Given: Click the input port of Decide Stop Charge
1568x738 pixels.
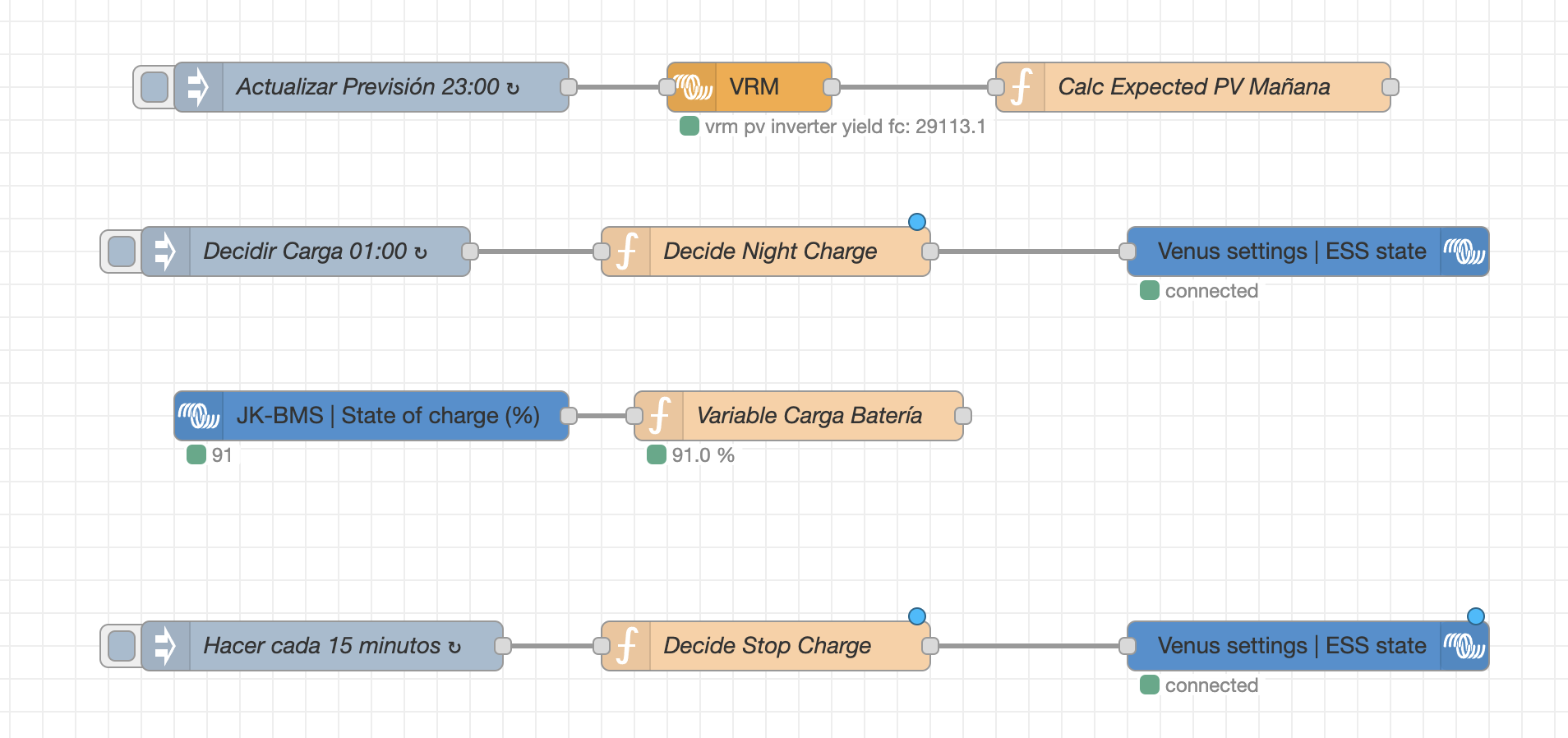Looking at the screenshot, I should [602, 646].
